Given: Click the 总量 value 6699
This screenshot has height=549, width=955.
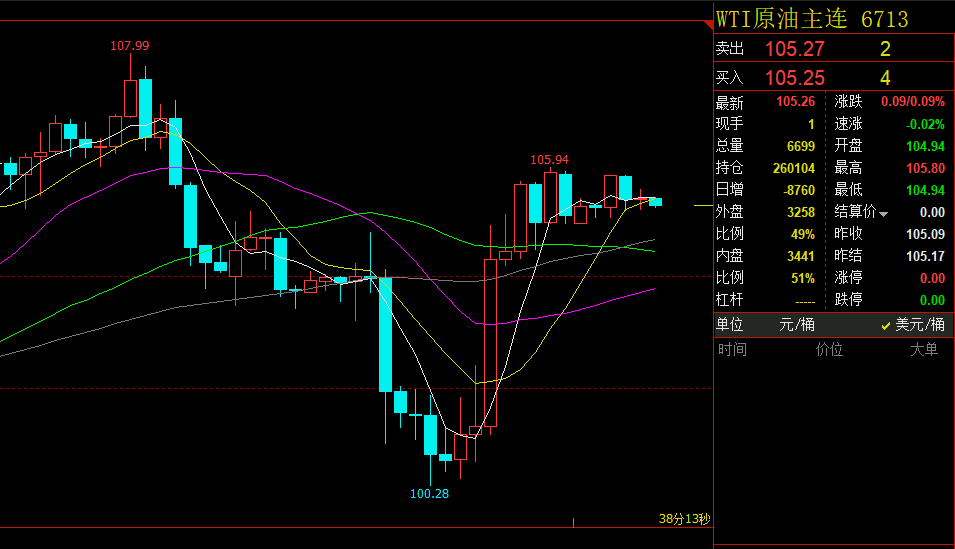Looking at the screenshot, I should tap(801, 146).
